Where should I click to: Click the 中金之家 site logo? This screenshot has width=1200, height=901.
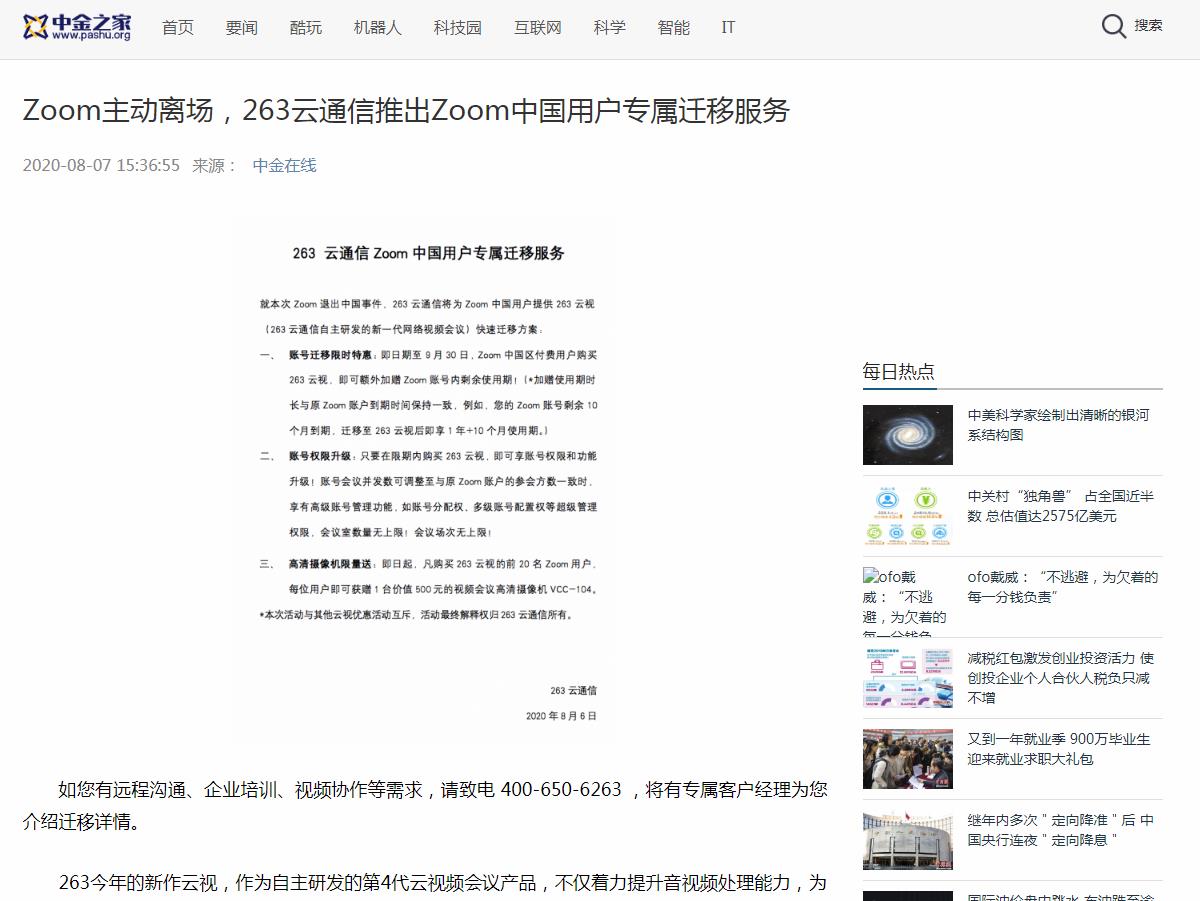tap(77, 27)
